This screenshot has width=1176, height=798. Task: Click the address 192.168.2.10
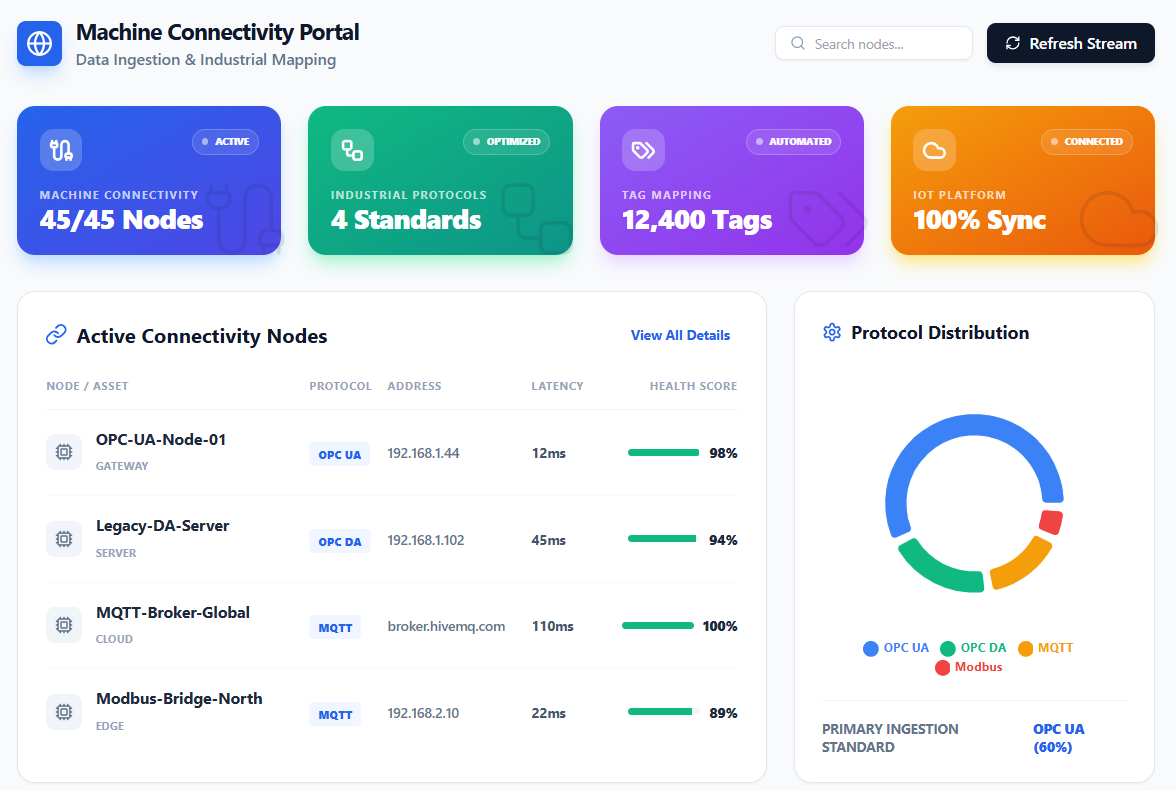tap(423, 713)
